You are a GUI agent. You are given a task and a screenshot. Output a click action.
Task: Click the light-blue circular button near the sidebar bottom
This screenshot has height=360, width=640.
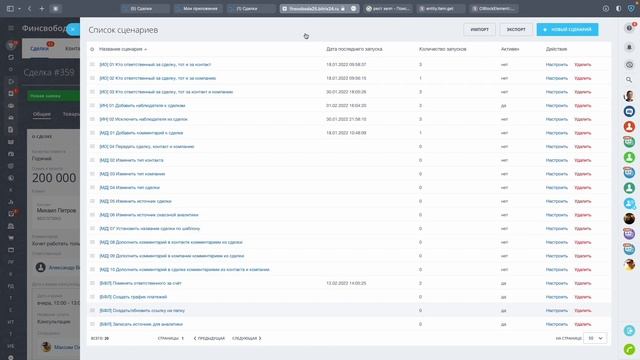tap(629, 331)
